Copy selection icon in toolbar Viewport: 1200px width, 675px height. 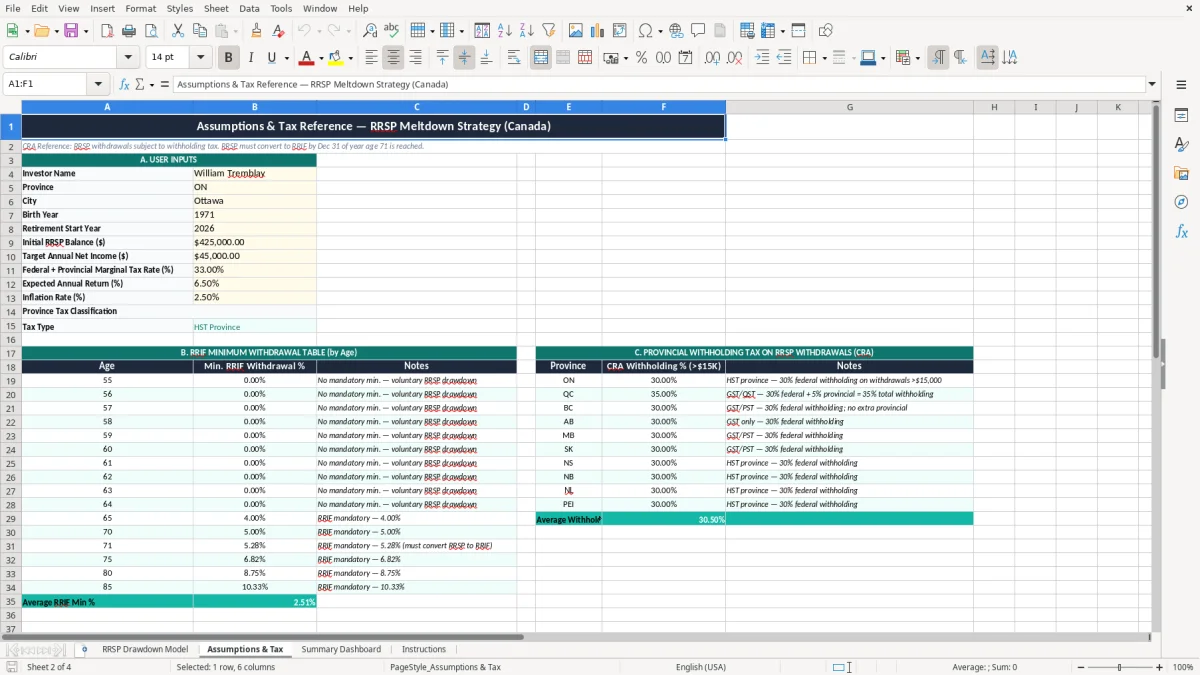pyautogui.click(x=199, y=31)
